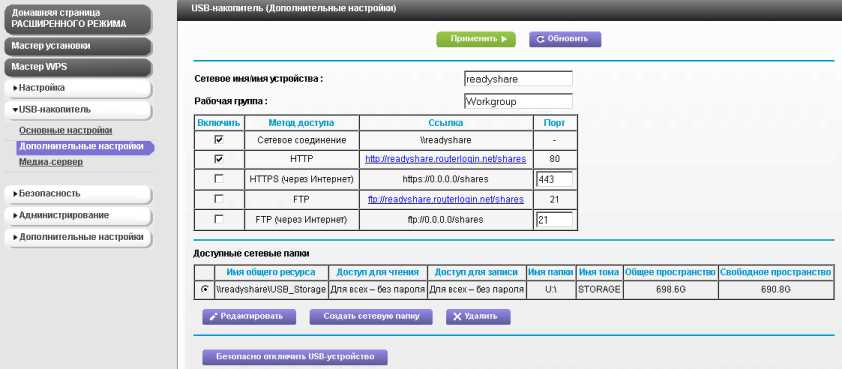Click Безопасно отключить USB-устройство button
Image resolution: width=842 pixels, height=369 pixels.
click(x=295, y=357)
